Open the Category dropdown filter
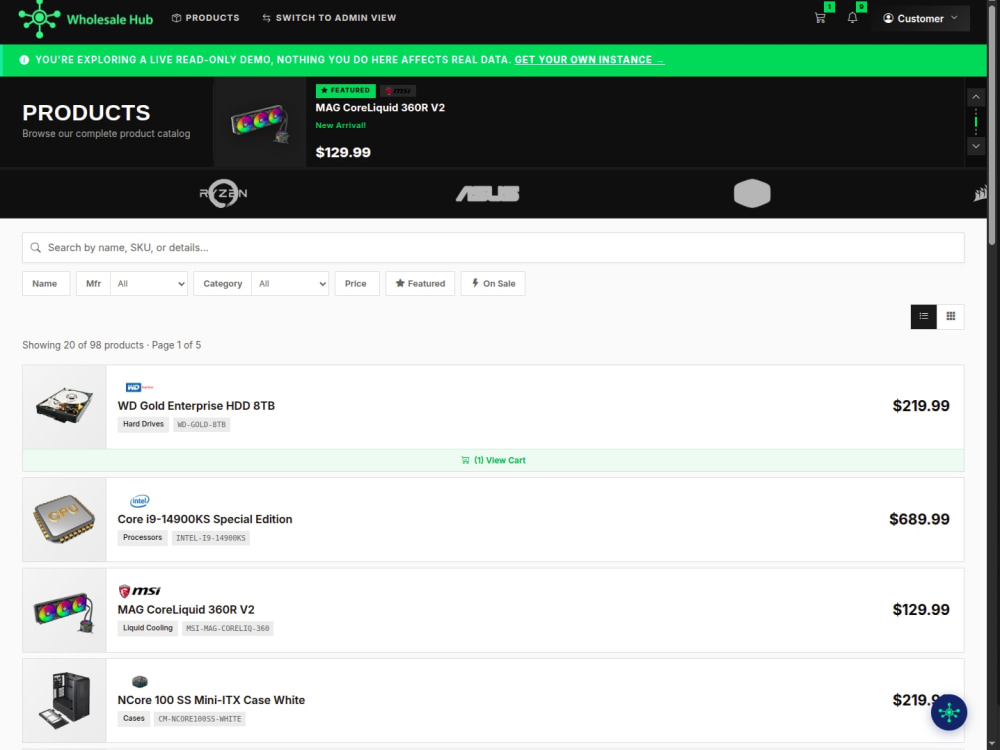Screen dimensions: 1000x750 tap(290, 284)
